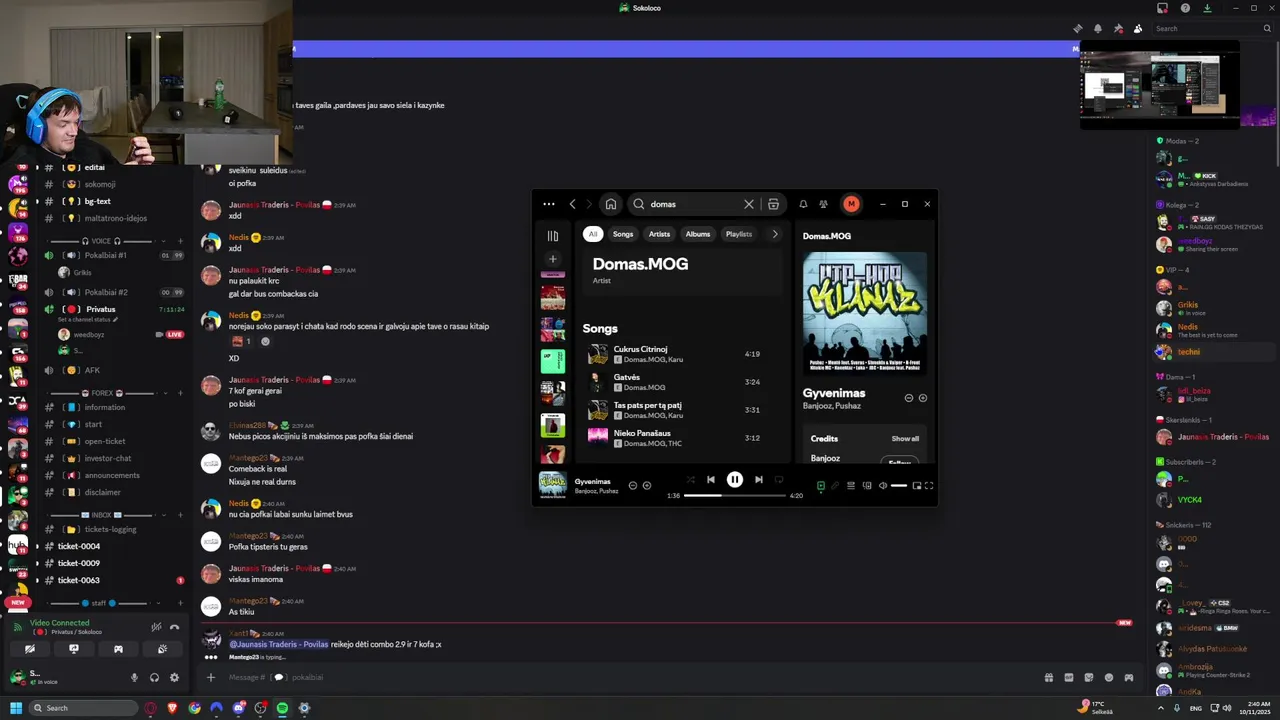
Task: Skip to next track in Spotify
Action: pyautogui.click(x=758, y=480)
